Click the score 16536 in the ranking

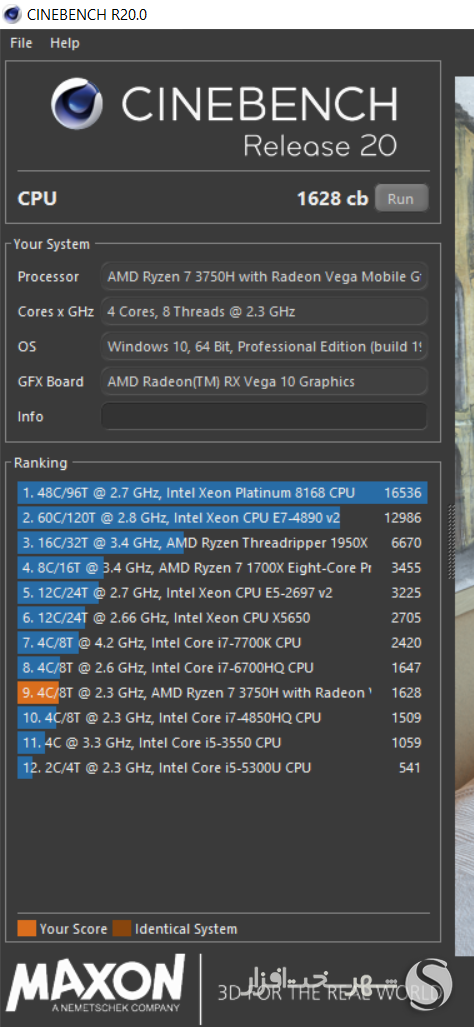[403, 493]
